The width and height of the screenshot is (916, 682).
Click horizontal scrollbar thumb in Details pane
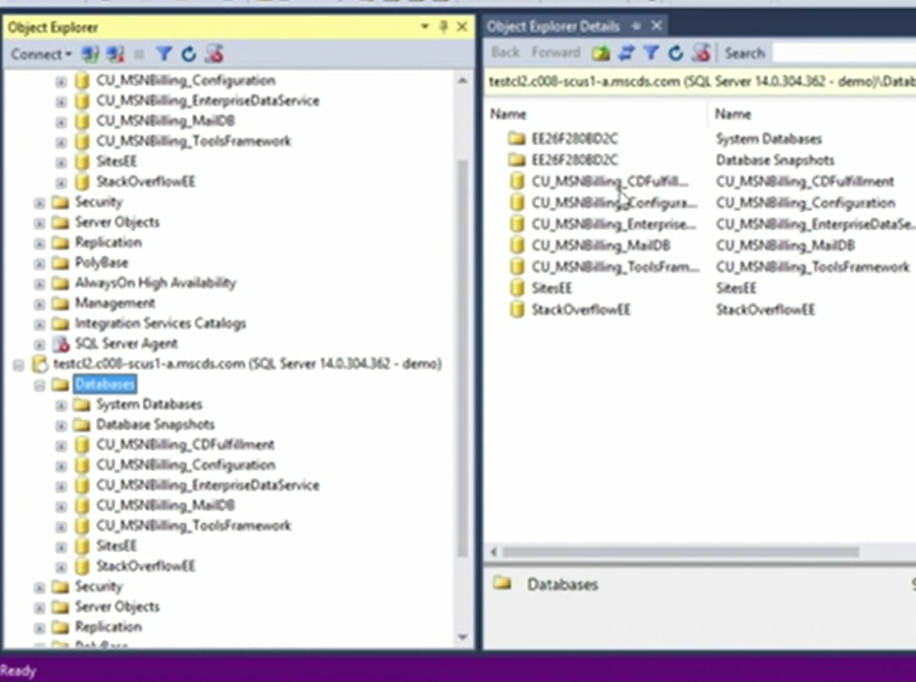pos(681,552)
